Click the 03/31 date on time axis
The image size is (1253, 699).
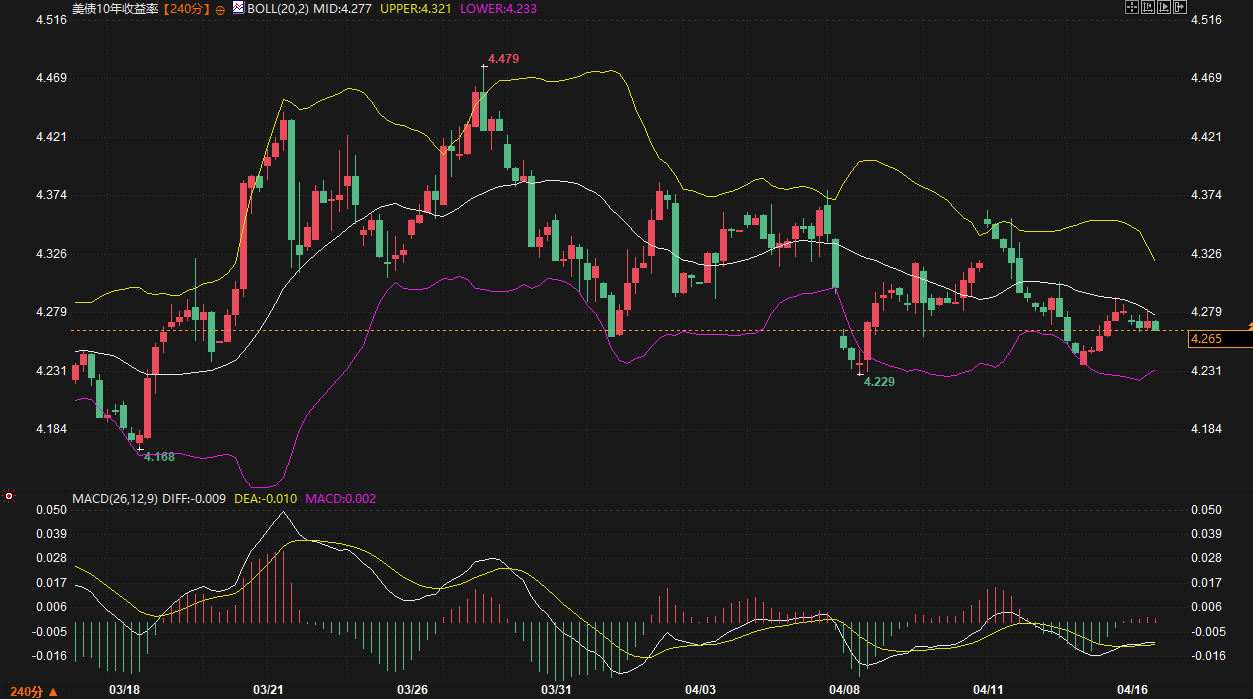(556, 690)
